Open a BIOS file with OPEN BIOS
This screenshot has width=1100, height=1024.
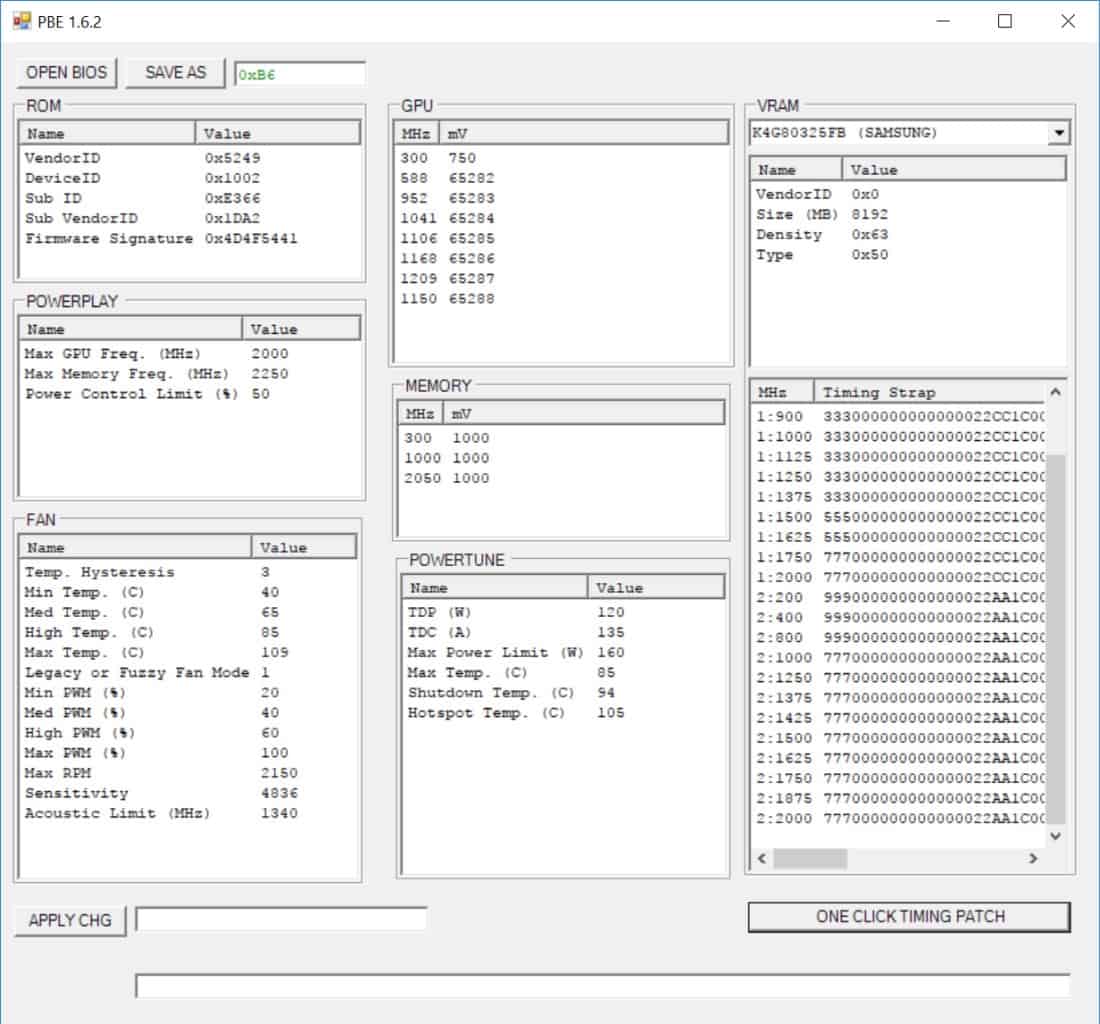[66, 72]
